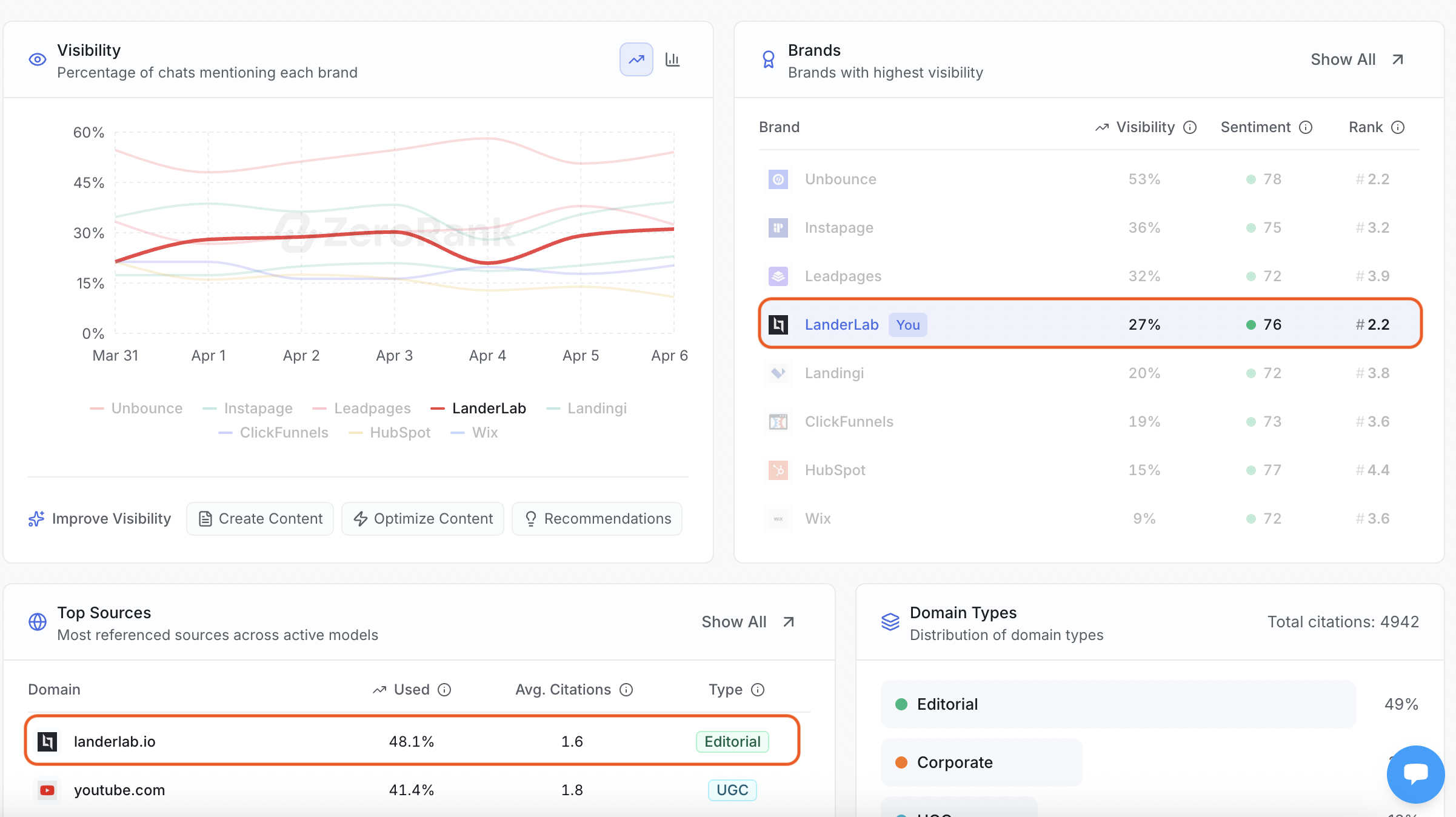This screenshot has height=817, width=1456.
Task: Open the Recommendations option
Action: click(597, 519)
